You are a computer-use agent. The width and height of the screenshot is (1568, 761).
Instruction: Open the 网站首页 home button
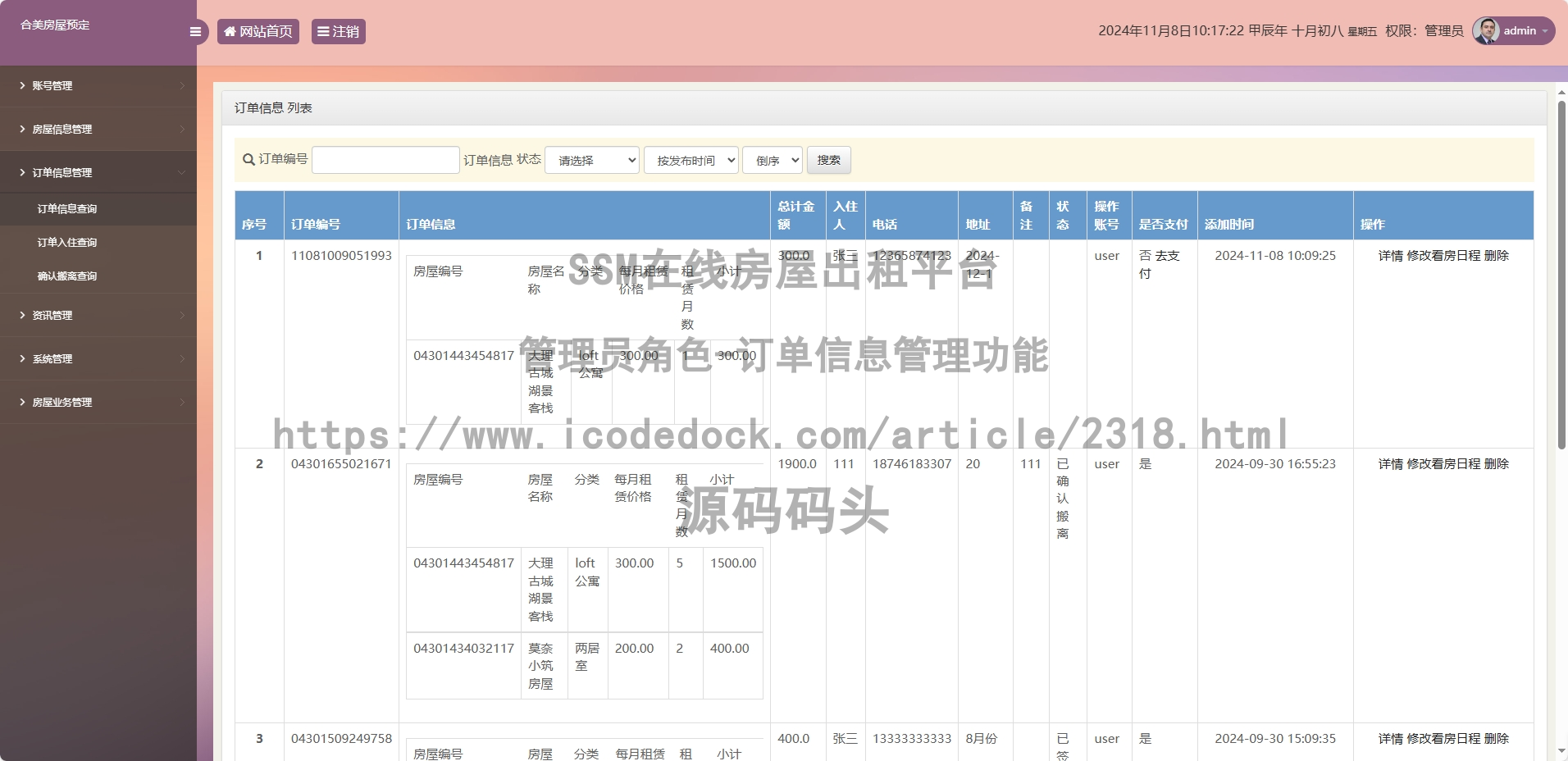point(258,31)
